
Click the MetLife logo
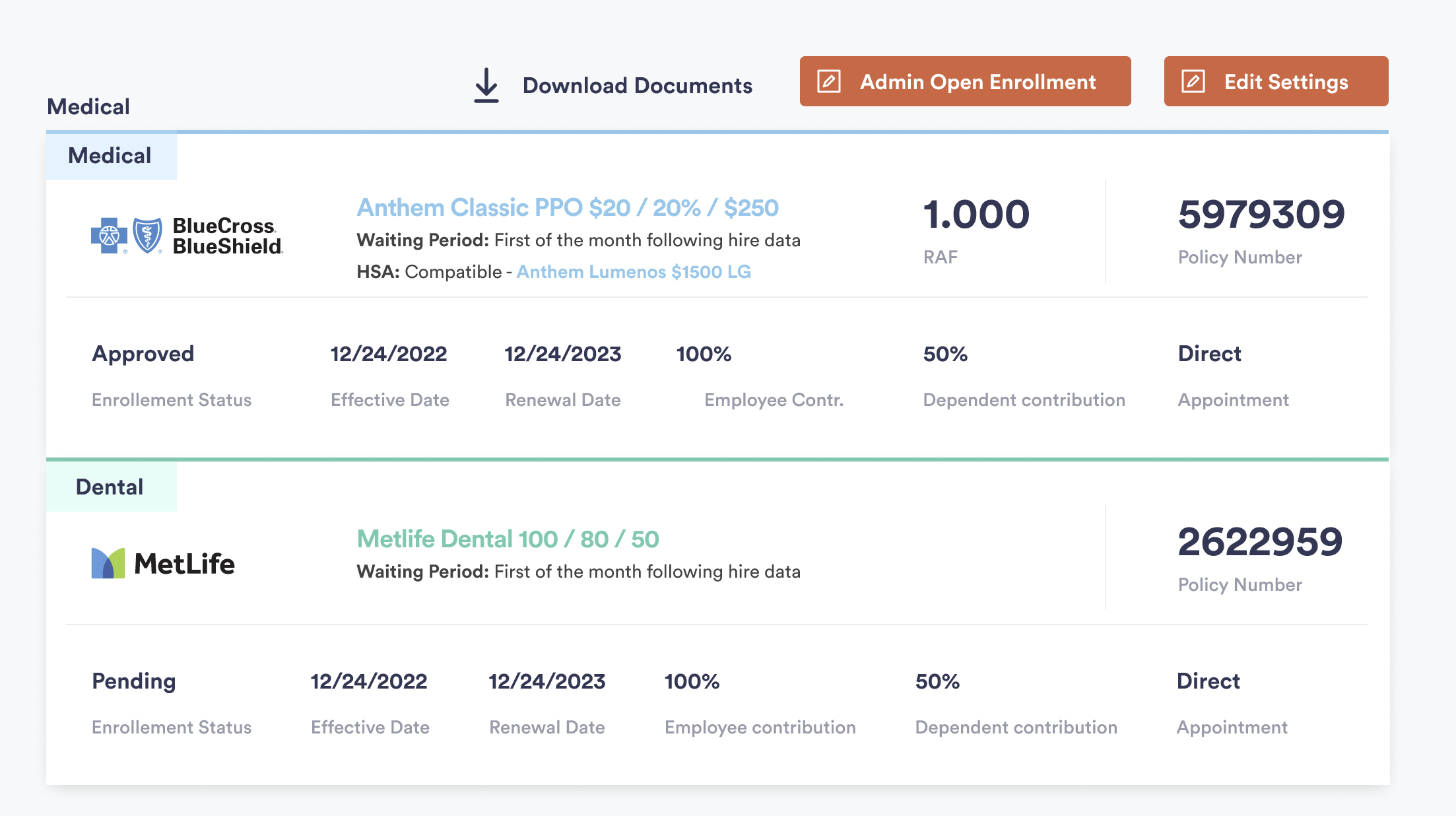coord(162,562)
